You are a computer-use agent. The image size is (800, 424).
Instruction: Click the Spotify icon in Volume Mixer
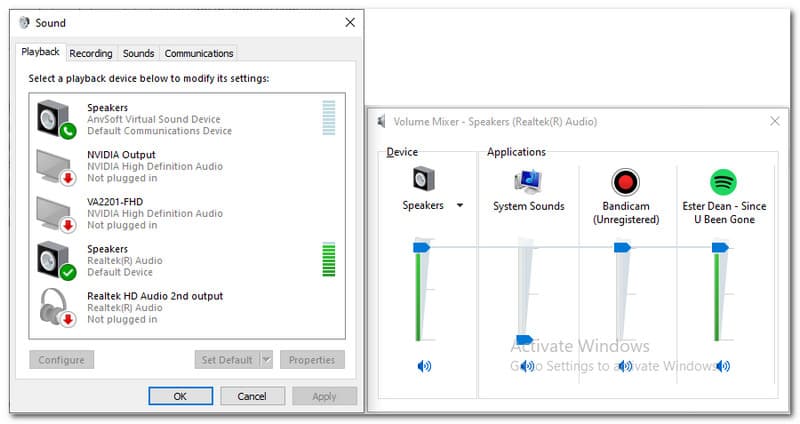point(723,182)
